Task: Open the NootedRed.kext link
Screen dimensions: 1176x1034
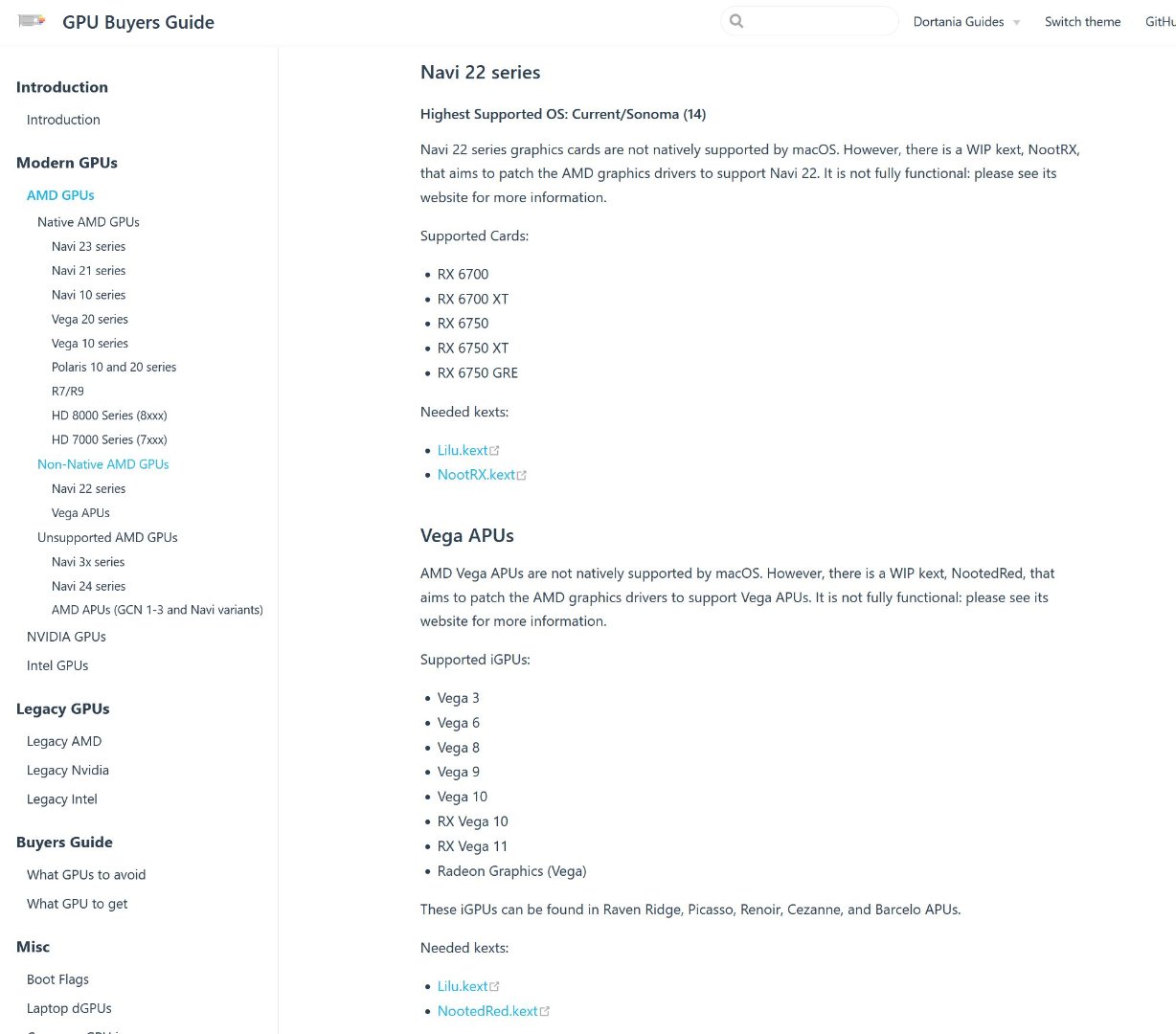Action: (x=487, y=1011)
